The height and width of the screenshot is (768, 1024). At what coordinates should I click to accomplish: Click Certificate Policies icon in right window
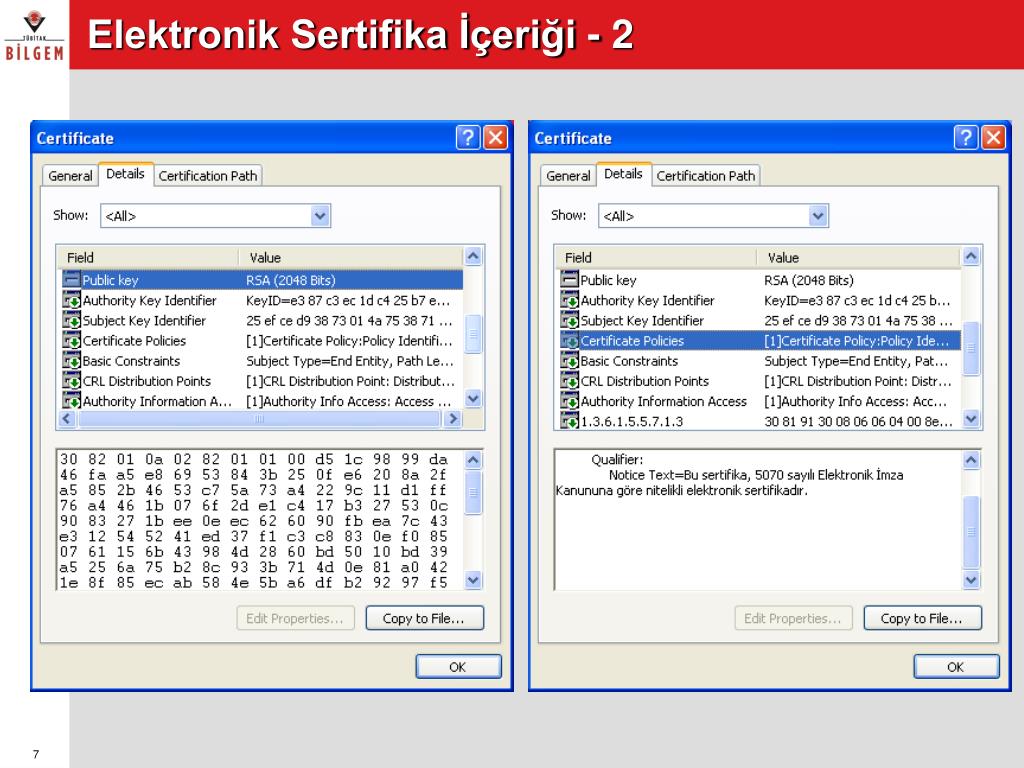(x=569, y=340)
